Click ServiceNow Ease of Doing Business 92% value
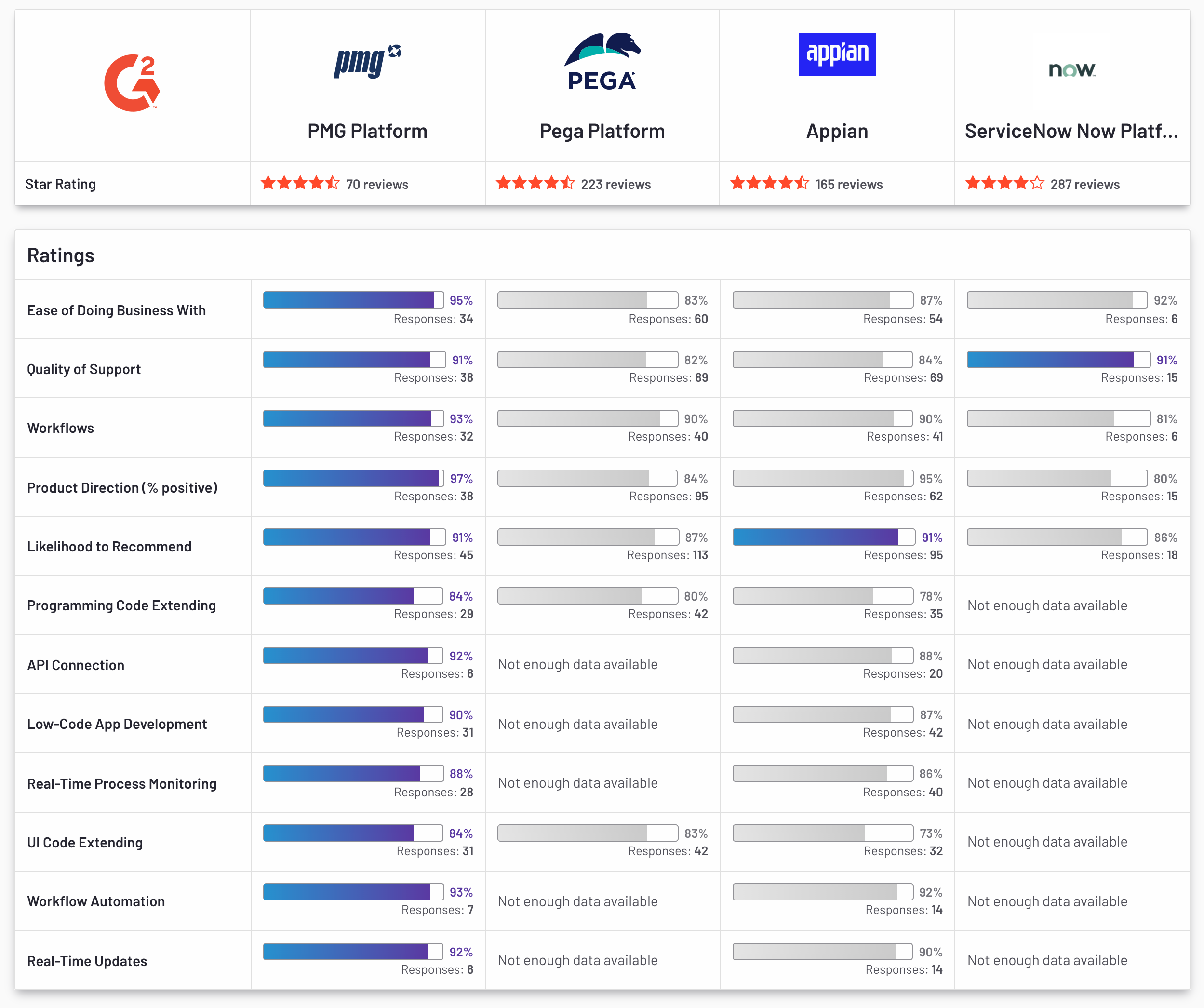 (1165, 300)
